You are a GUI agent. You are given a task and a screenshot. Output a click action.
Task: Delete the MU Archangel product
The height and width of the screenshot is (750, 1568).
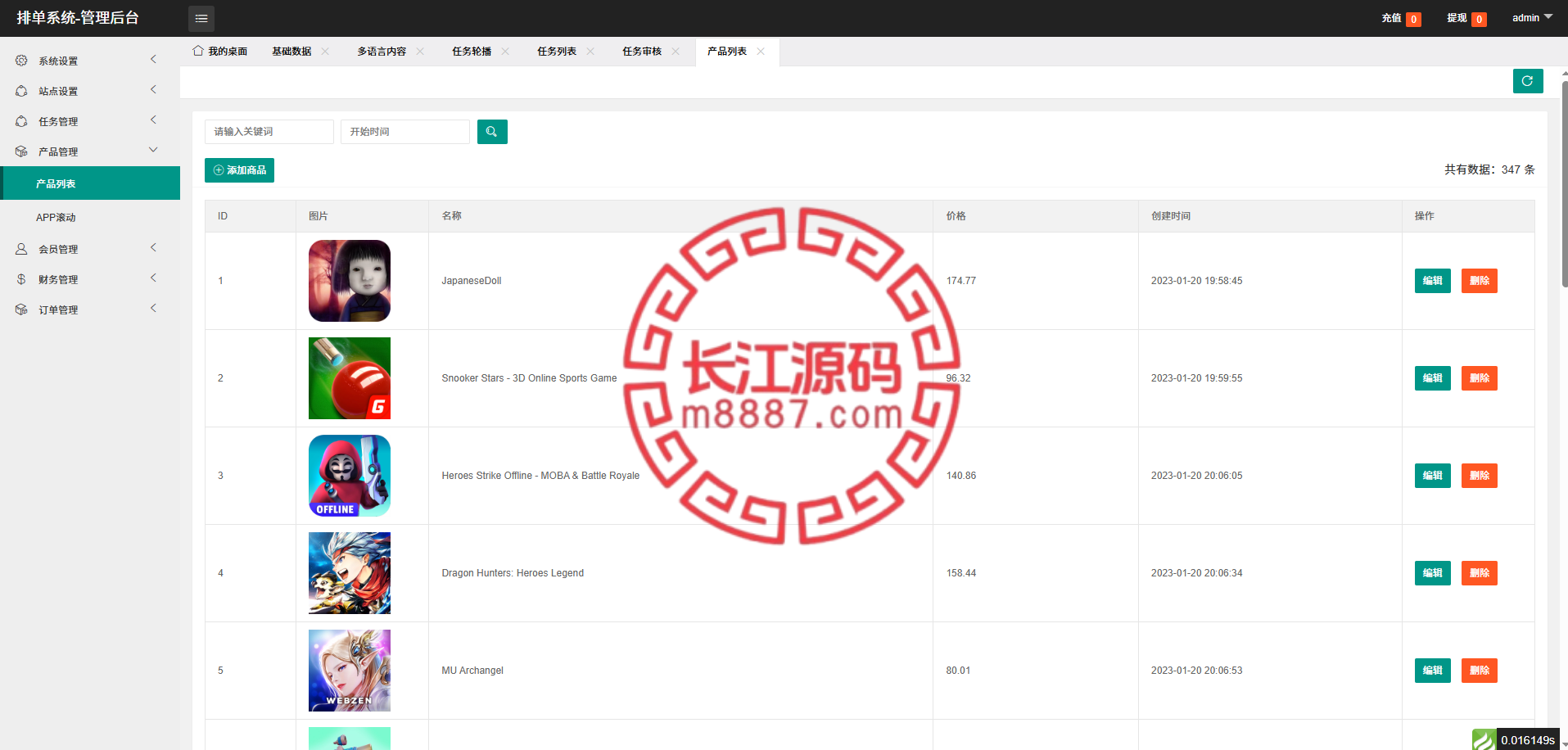[x=1480, y=671]
